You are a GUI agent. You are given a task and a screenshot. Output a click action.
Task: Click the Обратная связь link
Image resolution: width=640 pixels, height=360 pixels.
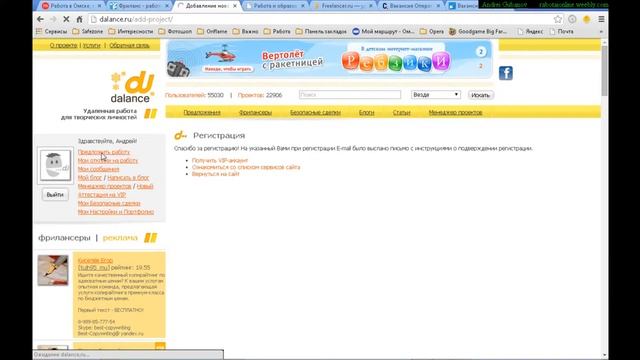click(x=129, y=45)
